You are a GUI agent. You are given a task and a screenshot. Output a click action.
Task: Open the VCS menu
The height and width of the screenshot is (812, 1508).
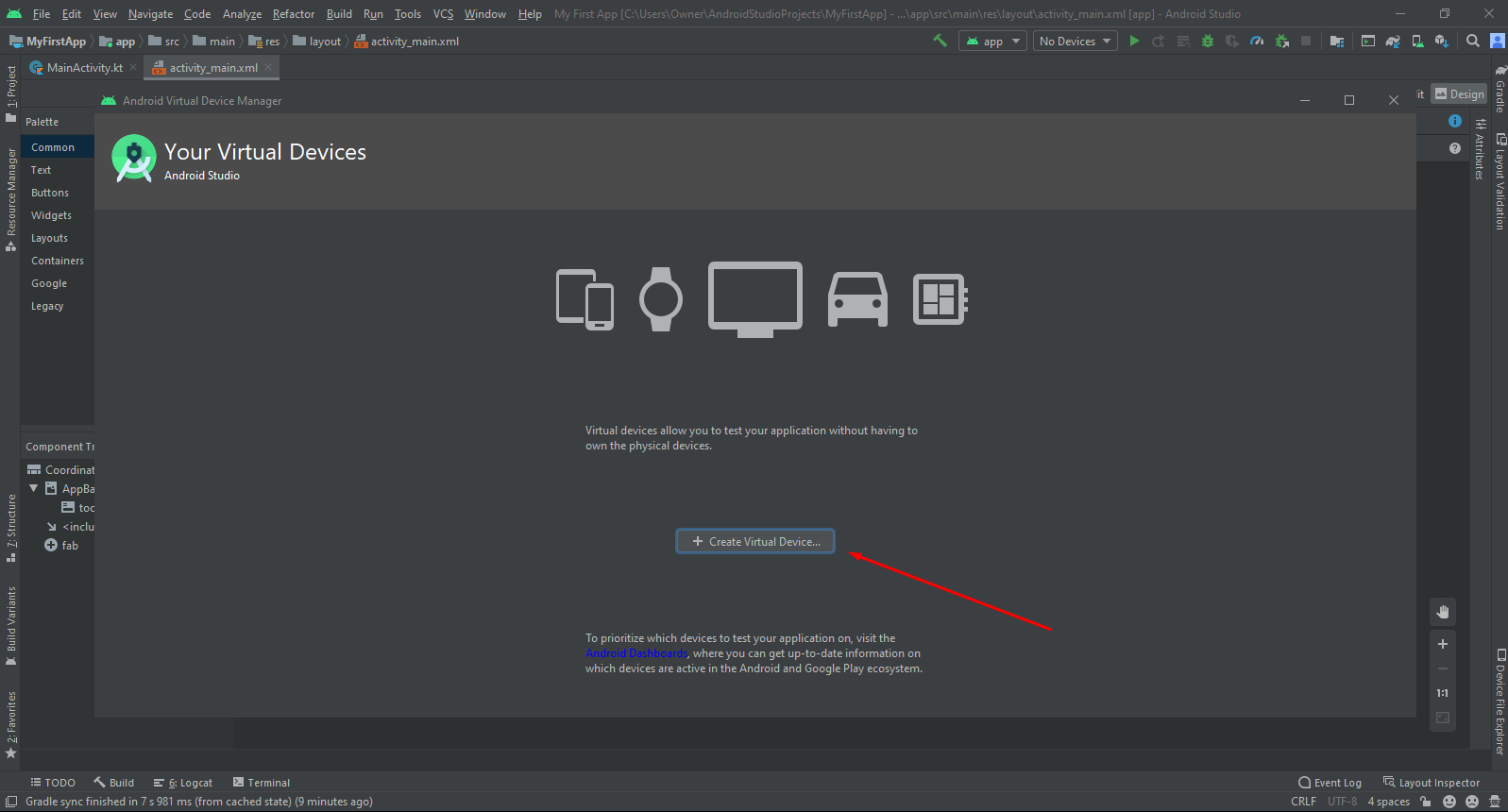pos(444,14)
